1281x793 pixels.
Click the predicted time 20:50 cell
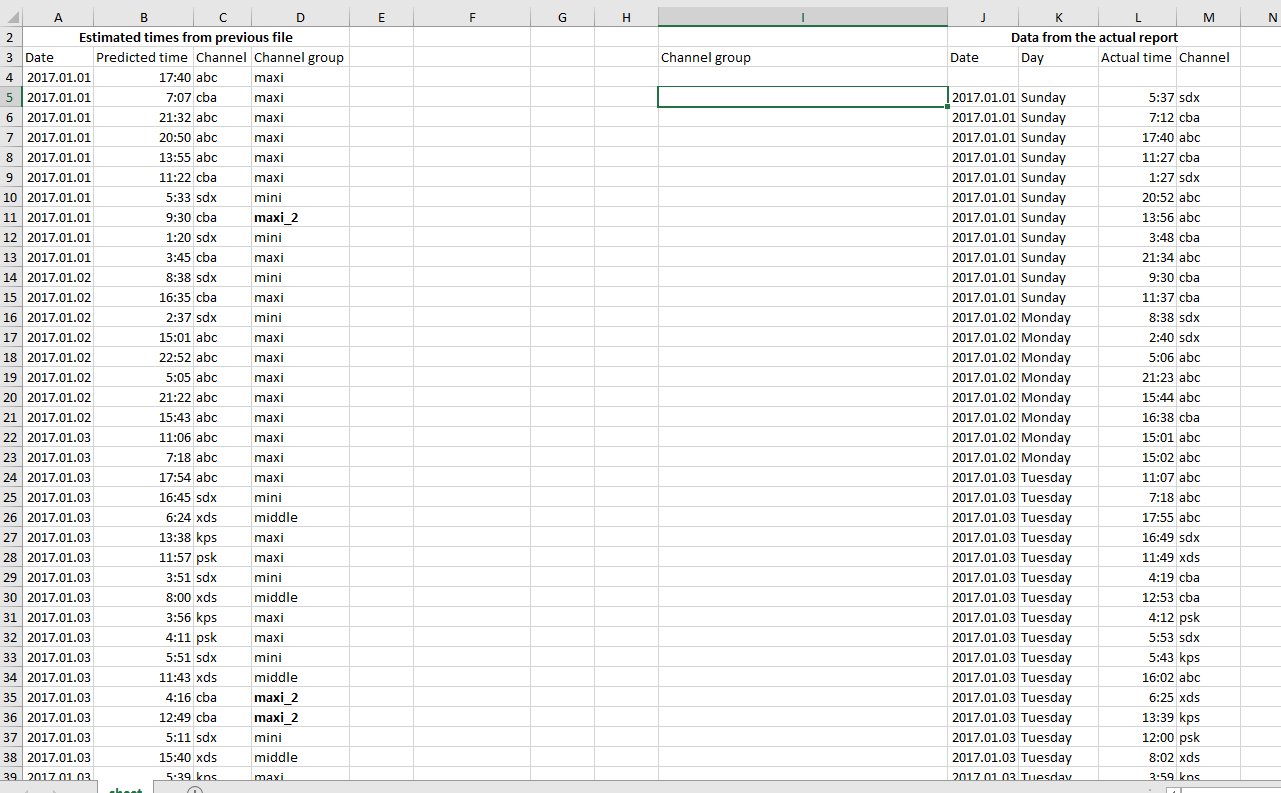click(144, 137)
